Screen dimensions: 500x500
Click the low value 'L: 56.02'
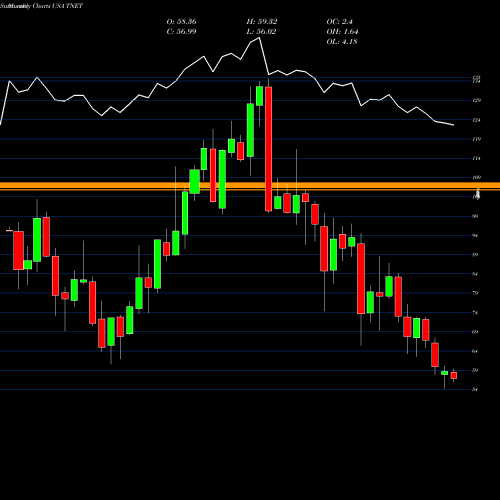point(262,32)
